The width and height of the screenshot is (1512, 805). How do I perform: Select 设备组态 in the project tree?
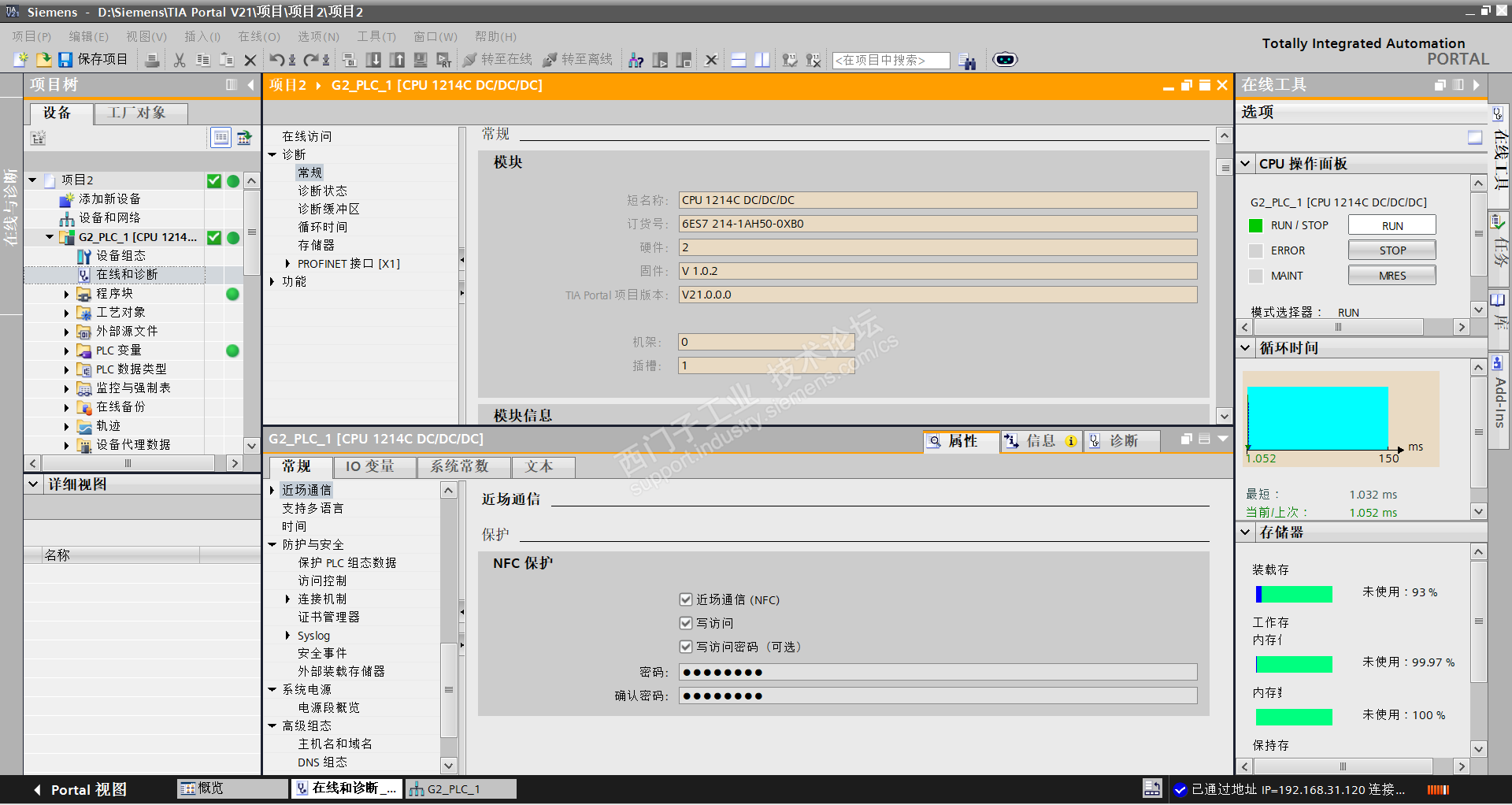coord(120,256)
